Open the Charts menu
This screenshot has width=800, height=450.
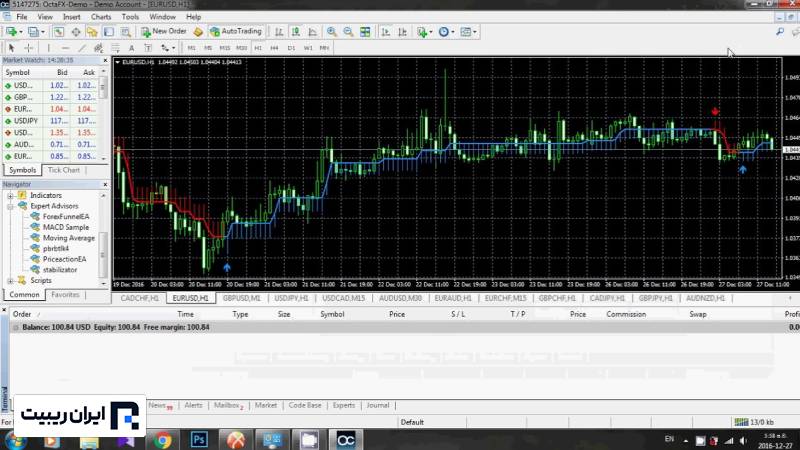(100, 17)
